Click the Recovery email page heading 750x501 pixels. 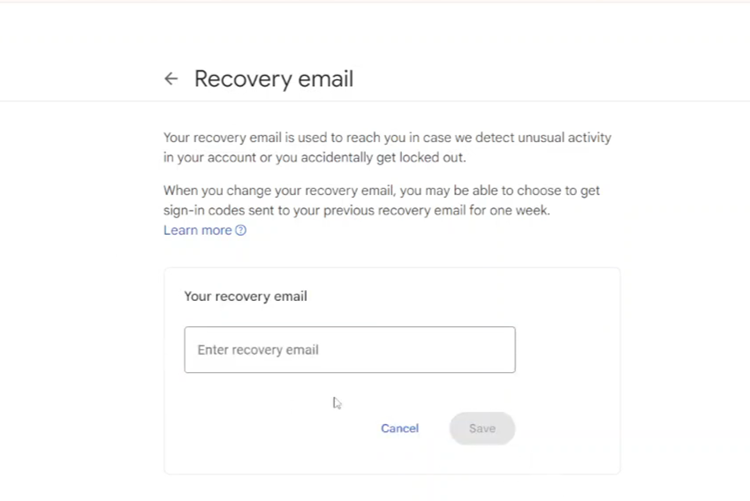pos(274,79)
